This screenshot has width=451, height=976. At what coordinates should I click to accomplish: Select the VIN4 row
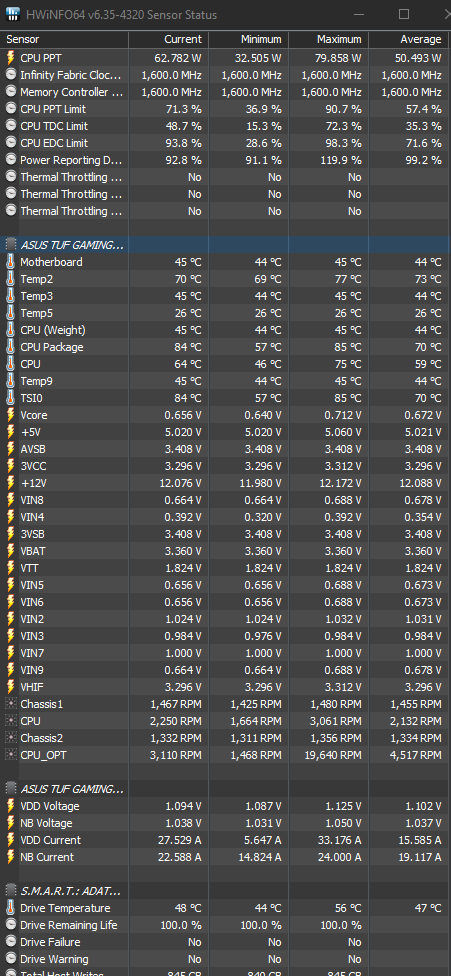tap(225, 517)
